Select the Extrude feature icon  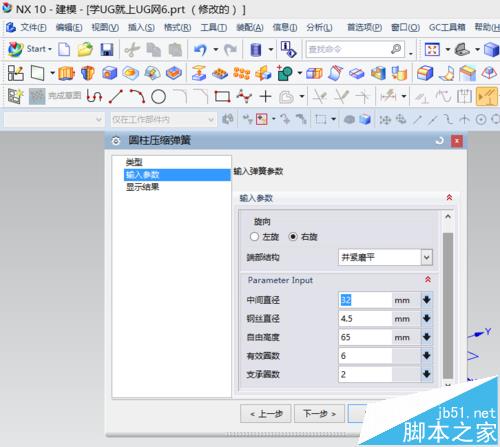[x=66, y=73]
